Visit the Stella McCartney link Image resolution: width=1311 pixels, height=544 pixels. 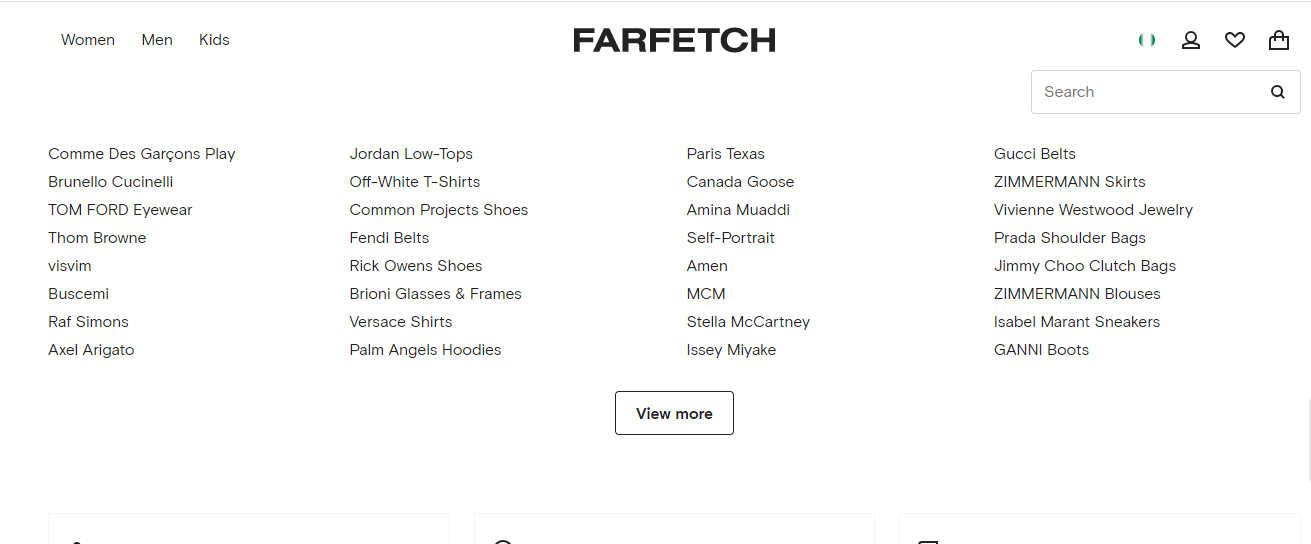(748, 322)
